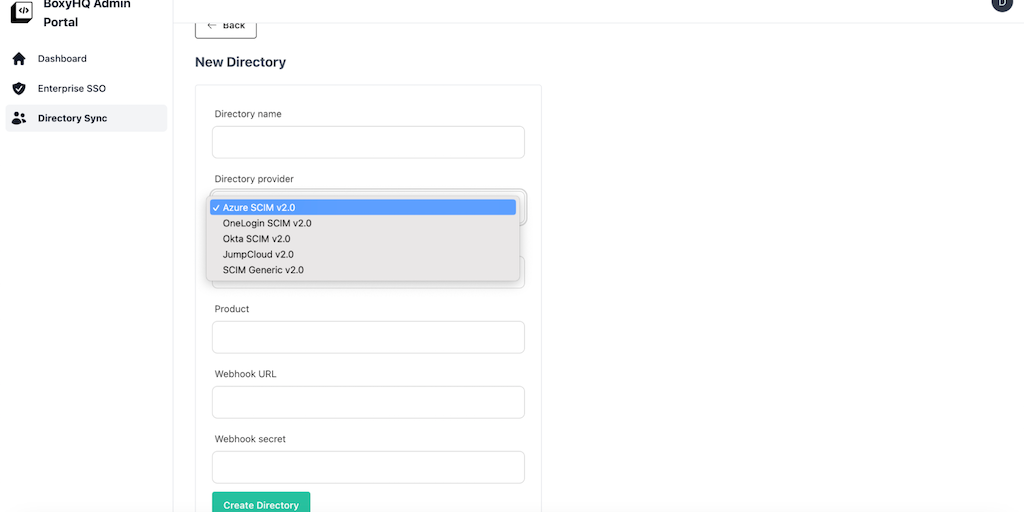1024x512 pixels.
Task: Focus the Directory name input field
Action: point(368,142)
